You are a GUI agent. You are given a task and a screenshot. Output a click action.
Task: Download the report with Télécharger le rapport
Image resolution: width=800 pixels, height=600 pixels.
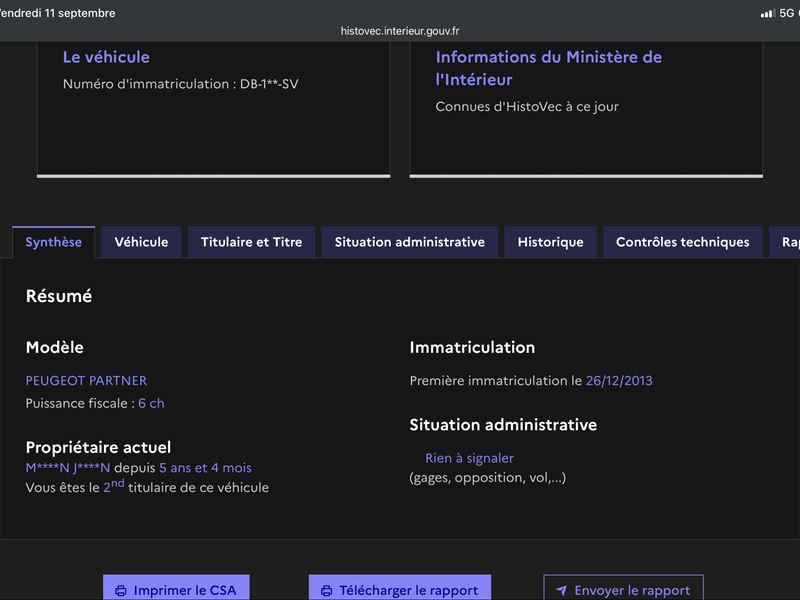[399, 588]
